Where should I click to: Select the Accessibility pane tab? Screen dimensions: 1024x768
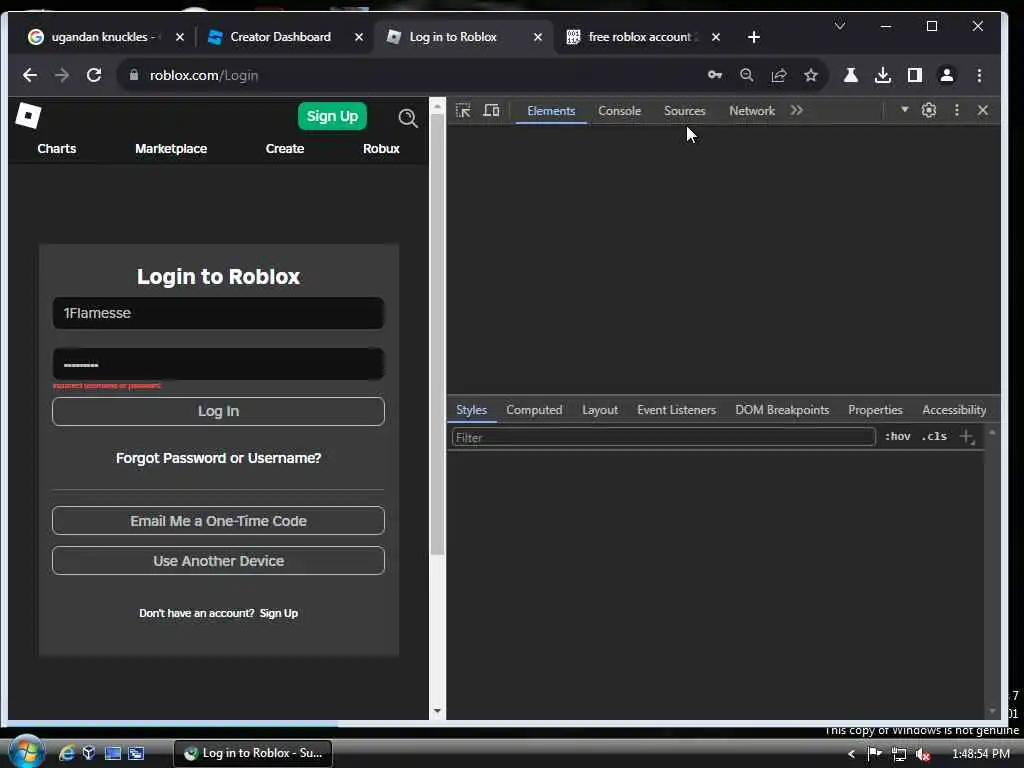[954, 410]
